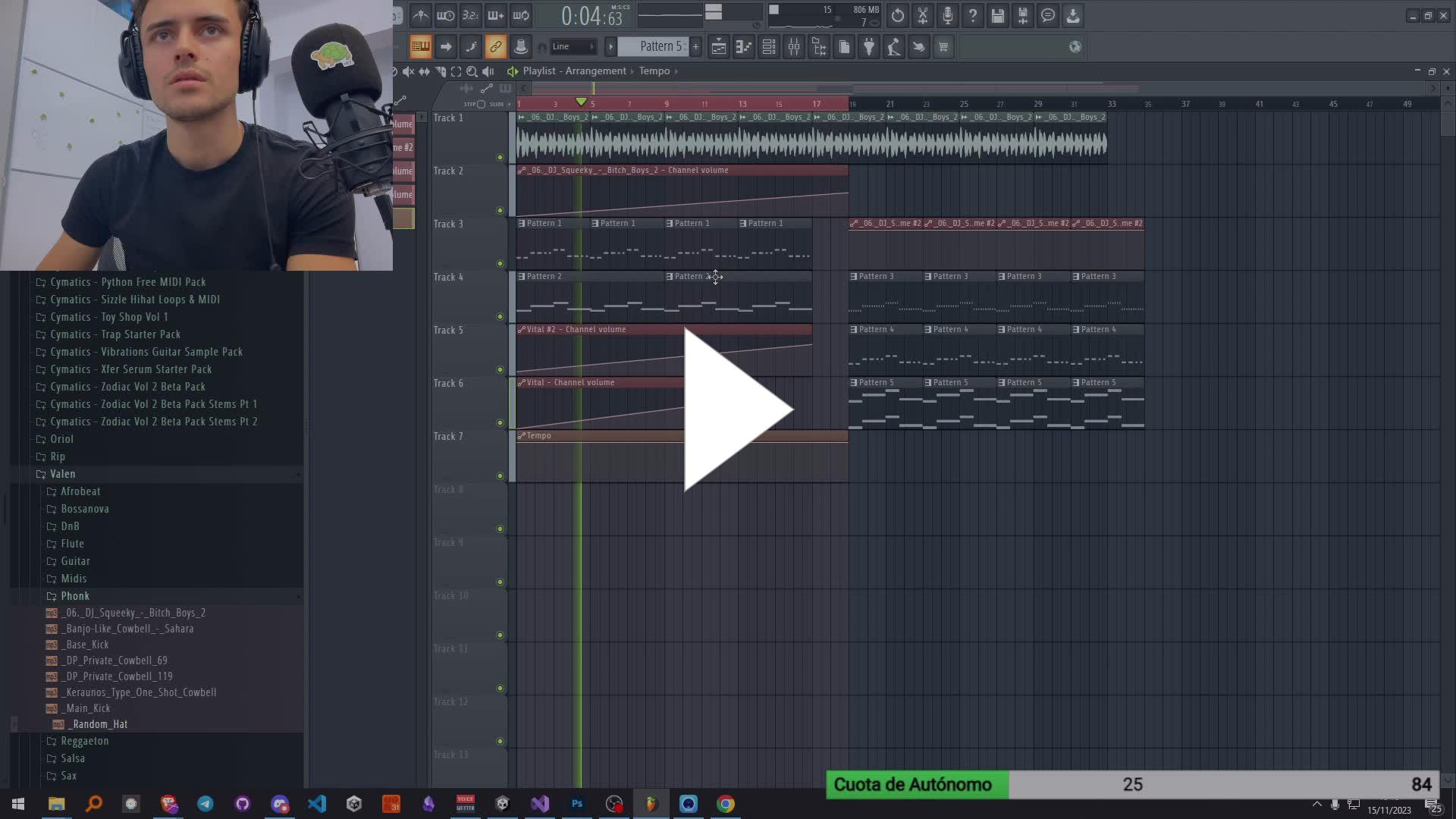Select the _Main_Kick sample
The image size is (1456, 819).
click(x=87, y=708)
